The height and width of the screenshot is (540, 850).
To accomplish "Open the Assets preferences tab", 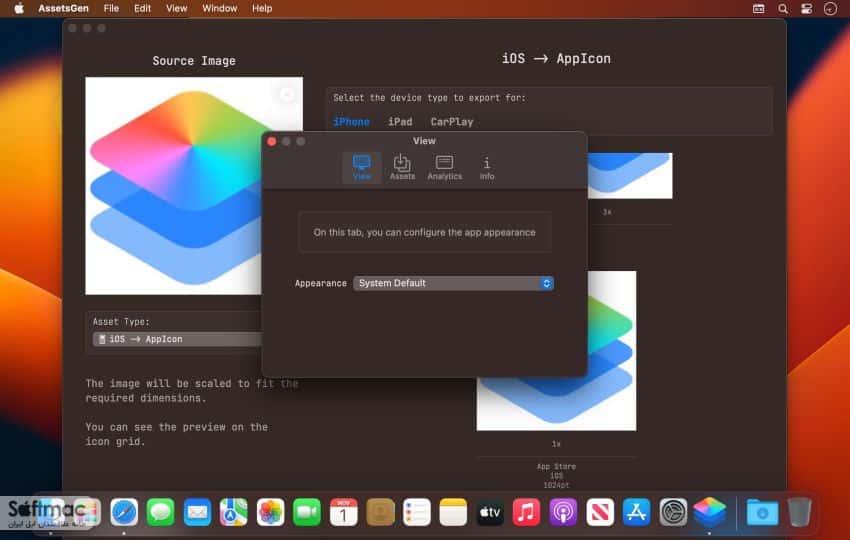I will [x=402, y=168].
